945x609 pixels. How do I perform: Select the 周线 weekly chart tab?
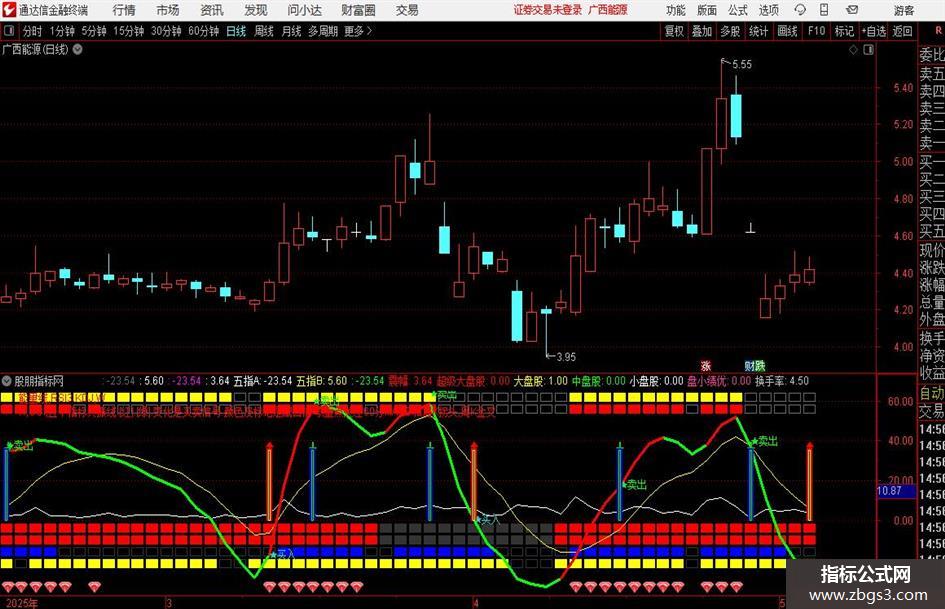click(264, 31)
